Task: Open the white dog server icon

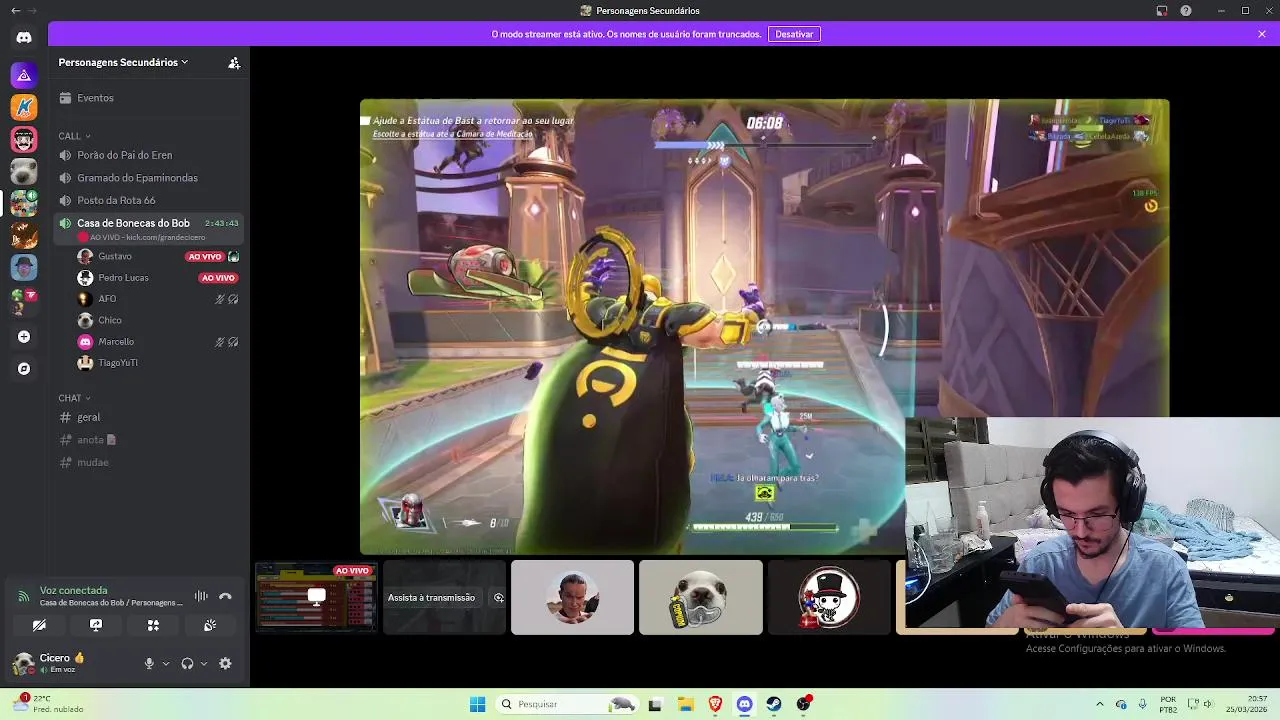Action: click(24, 171)
